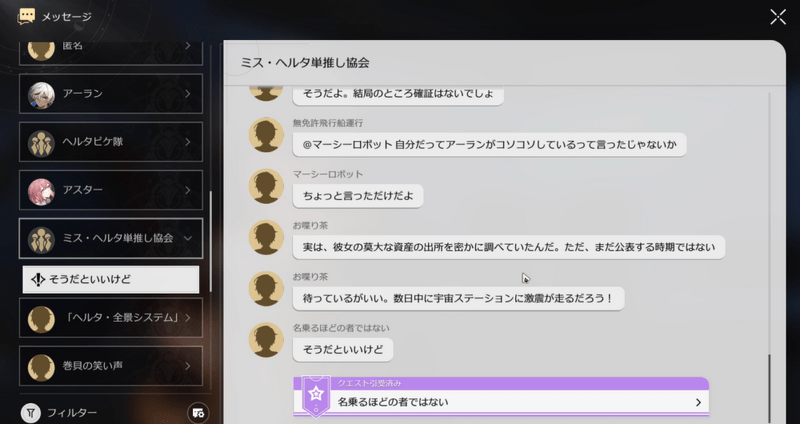Click the アーラン contact avatar

tap(41, 93)
